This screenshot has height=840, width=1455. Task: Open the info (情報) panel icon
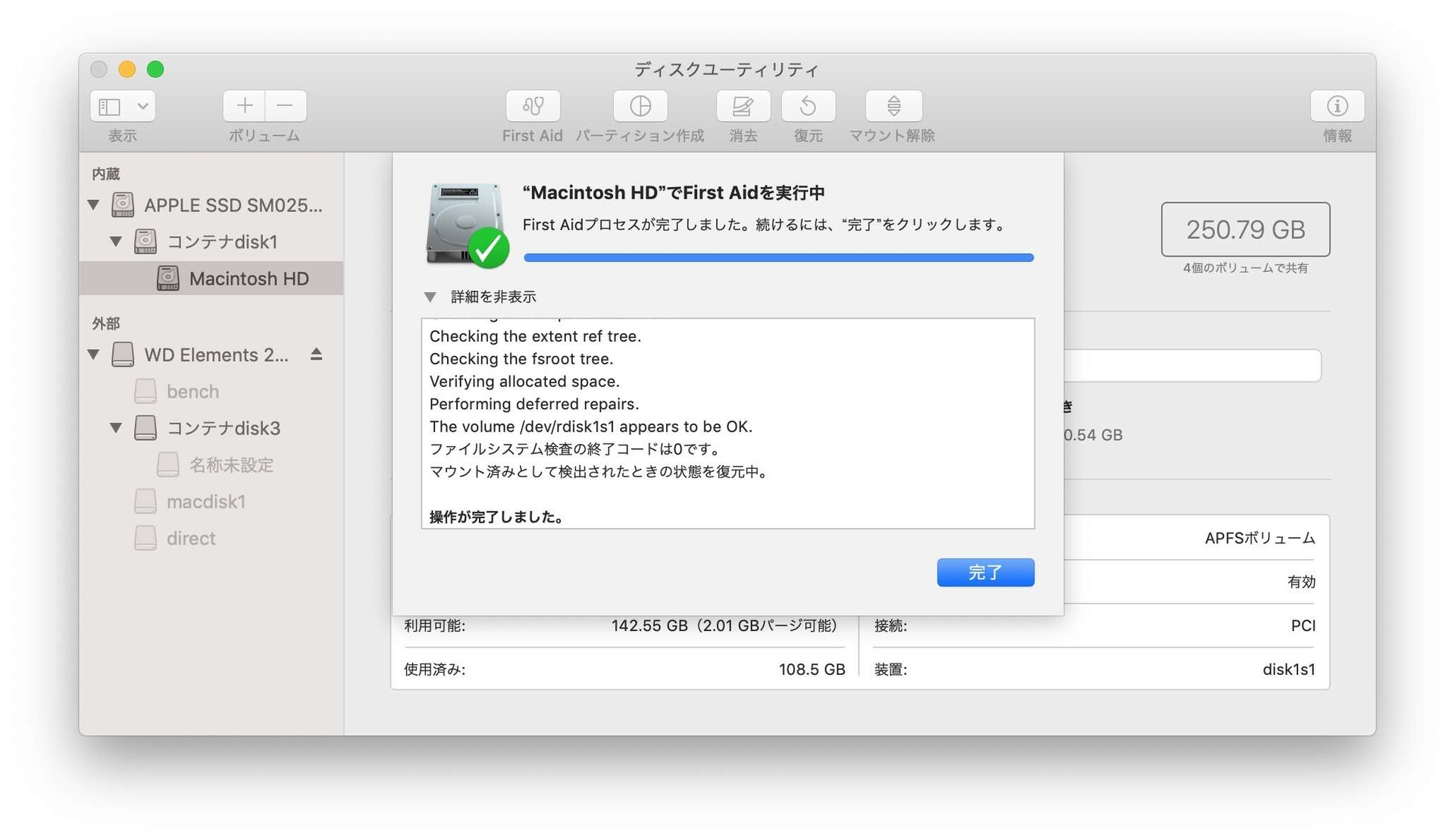point(1337,106)
